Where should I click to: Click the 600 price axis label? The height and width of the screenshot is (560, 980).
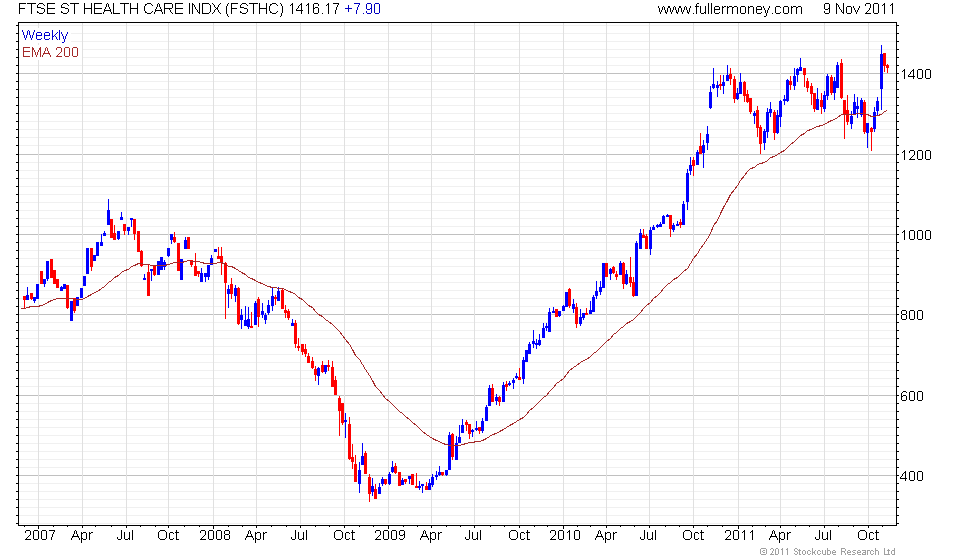tap(912, 396)
